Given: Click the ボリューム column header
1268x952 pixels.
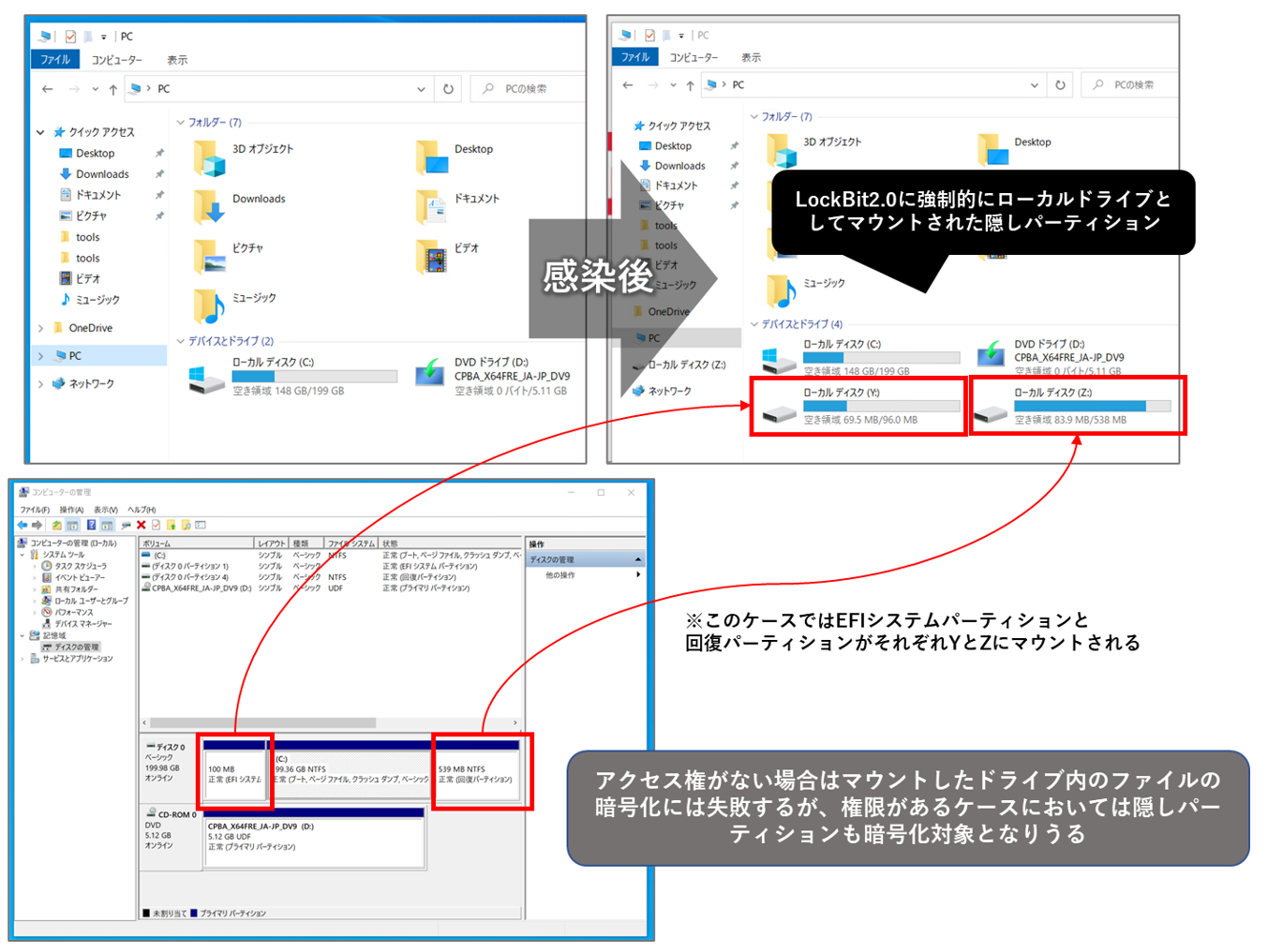Looking at the screenshot, I should coord(197,543).
